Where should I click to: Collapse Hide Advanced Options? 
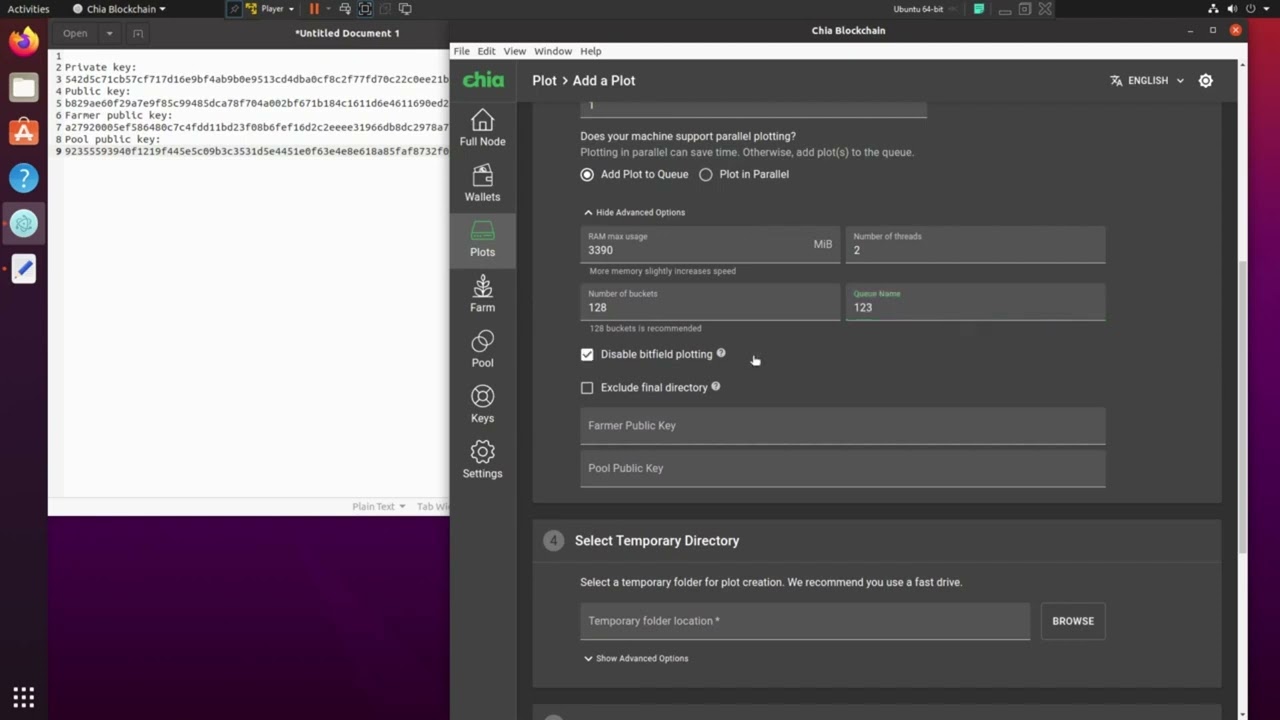click(x=634, y=212)
